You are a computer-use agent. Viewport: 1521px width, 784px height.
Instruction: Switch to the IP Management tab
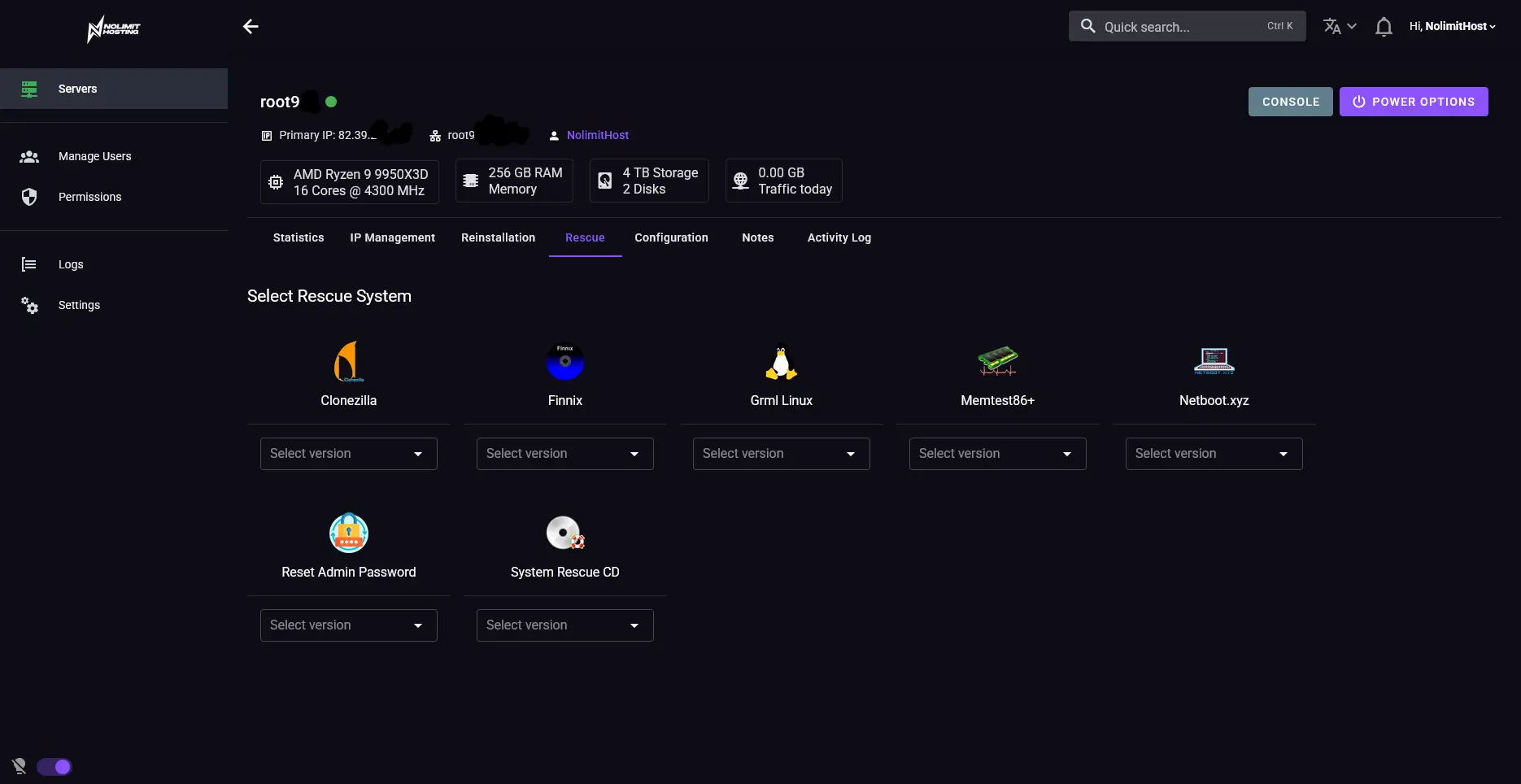393,237
